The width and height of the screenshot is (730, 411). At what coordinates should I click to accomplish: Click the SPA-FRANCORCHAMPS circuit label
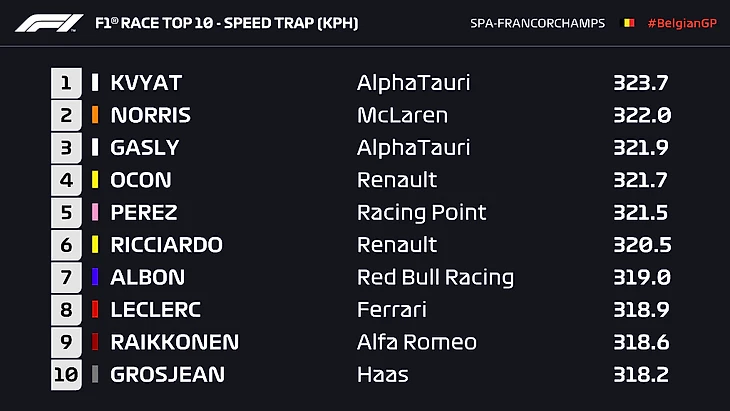pos(537,23)
